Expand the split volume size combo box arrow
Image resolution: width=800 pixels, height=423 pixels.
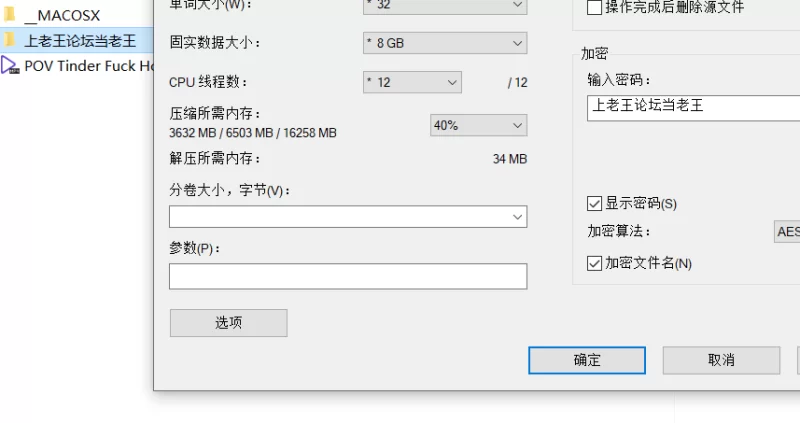(517, 217)
